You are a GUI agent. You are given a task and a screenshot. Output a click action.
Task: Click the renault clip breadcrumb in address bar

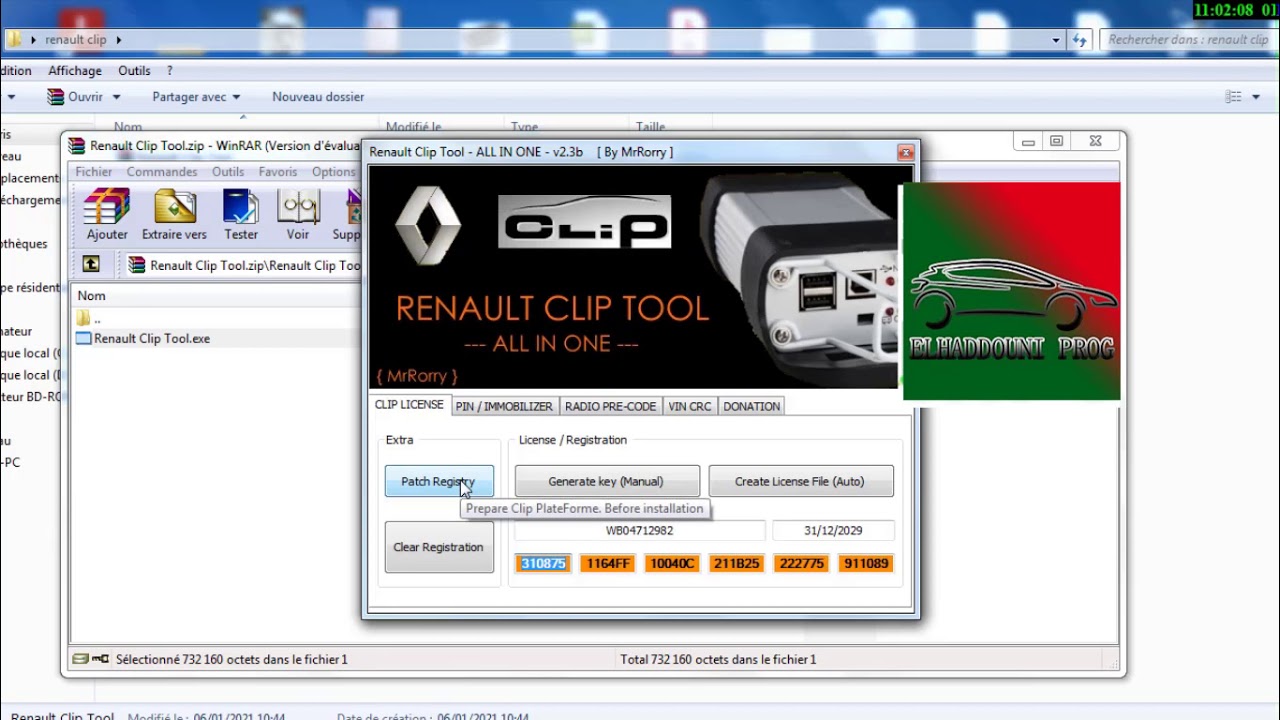pyautogui.click(x=76, y=40)
